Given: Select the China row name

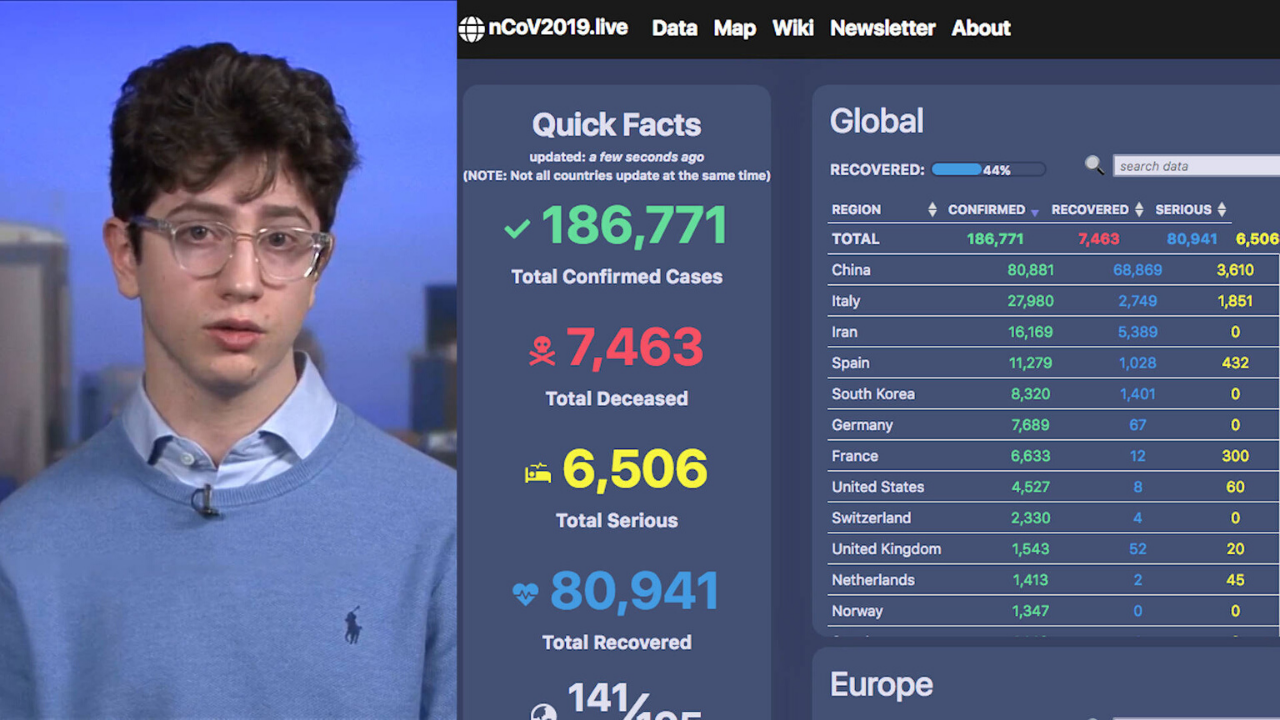Looking at the screenshot, I should tap(851, 270).
